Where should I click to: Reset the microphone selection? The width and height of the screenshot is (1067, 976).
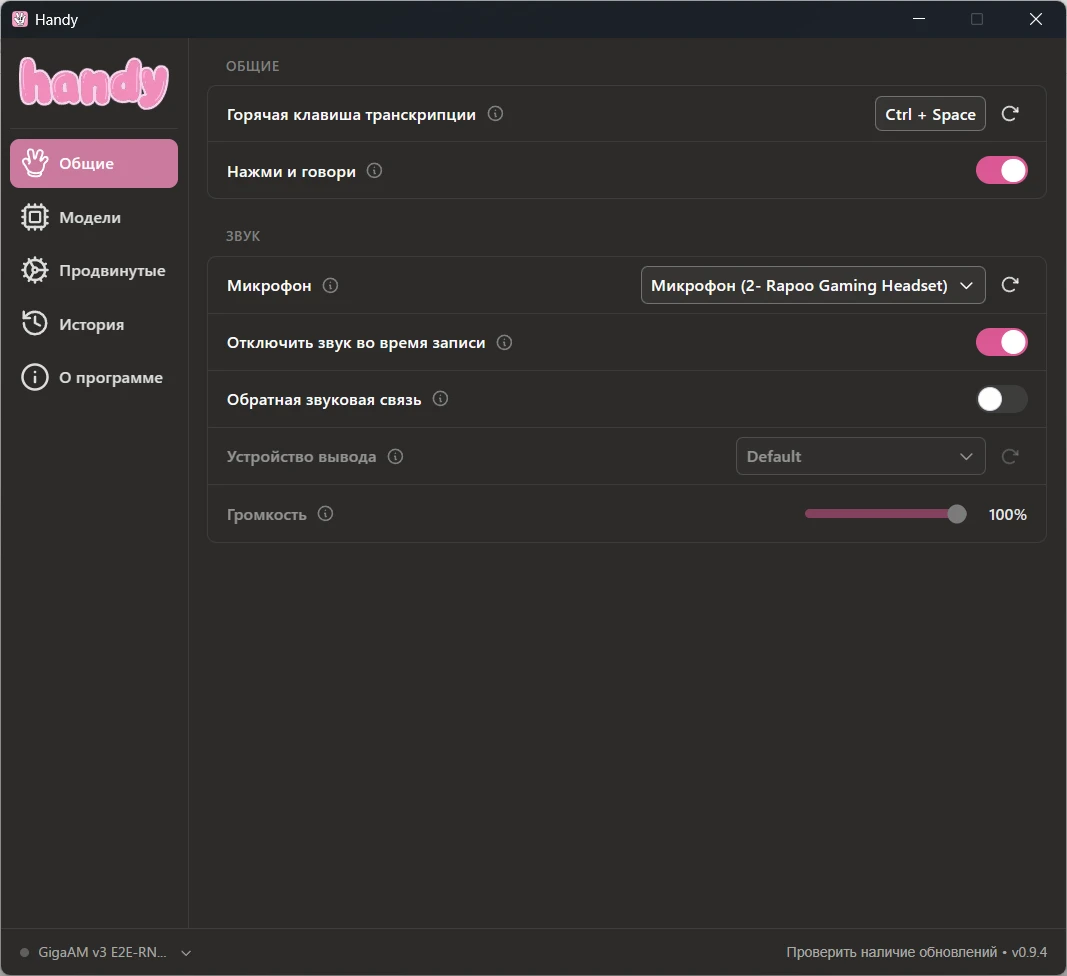pos(1010,284)
